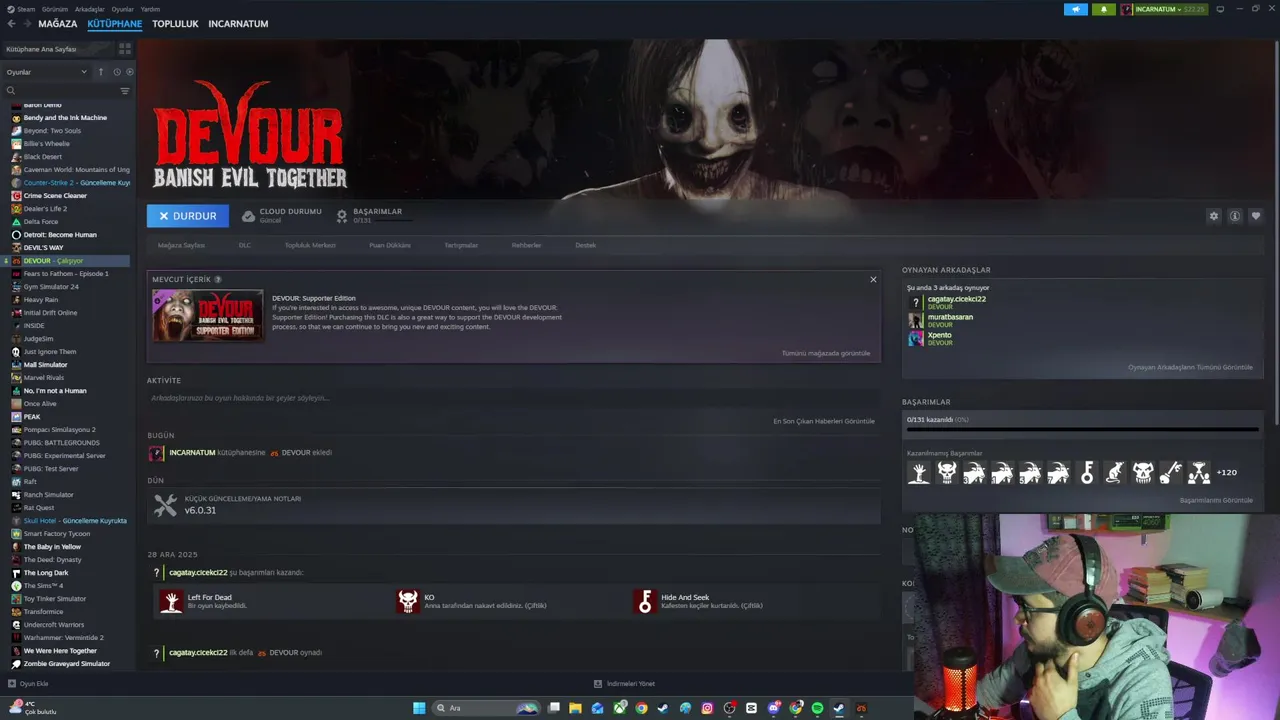Screen dimensions: 1280x720
Task: Open Destek tab
Action: point(585,245)
